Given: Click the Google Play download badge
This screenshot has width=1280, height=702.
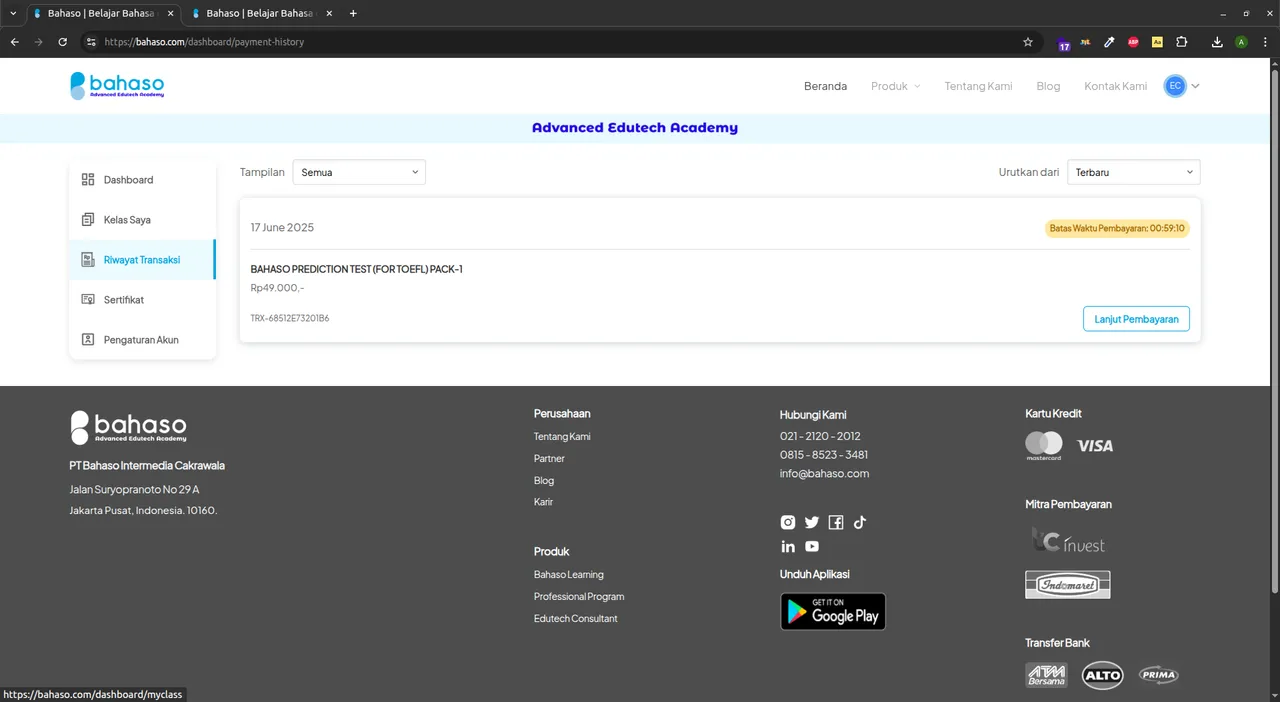Looking at the screenshot, I should (x=832, y=612).
